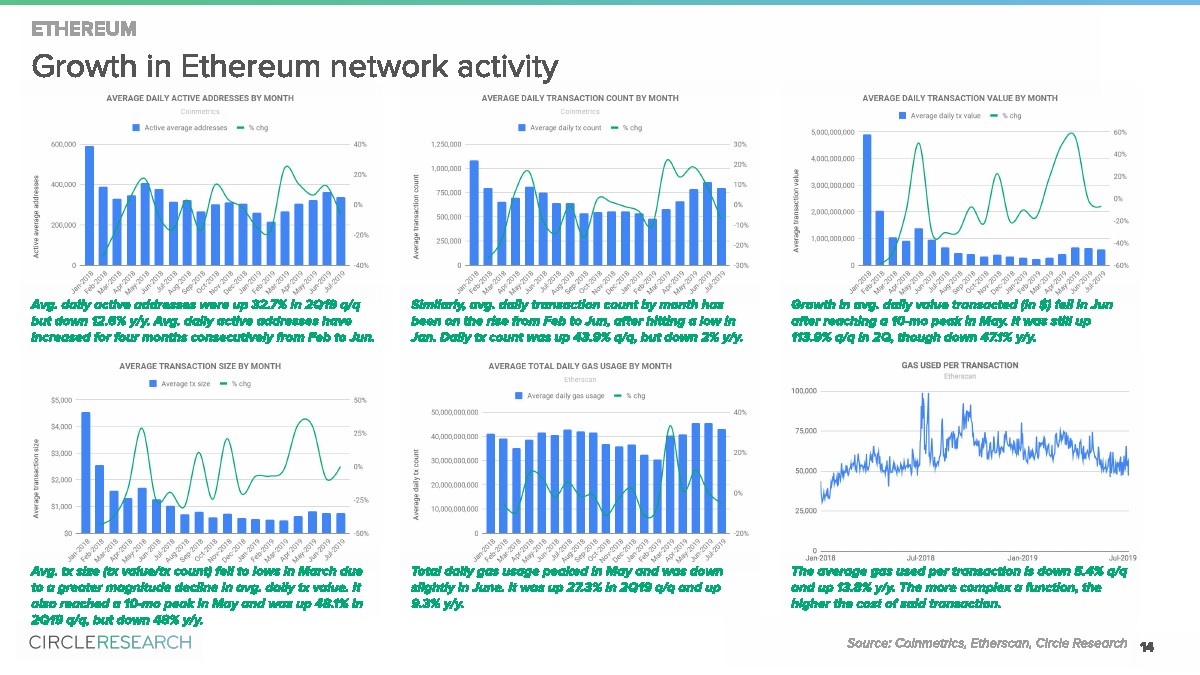The image size is (1200, 675).
Task: Click the blue 'Active average addresses' legend swatch
Action: (x=137, y=128)
